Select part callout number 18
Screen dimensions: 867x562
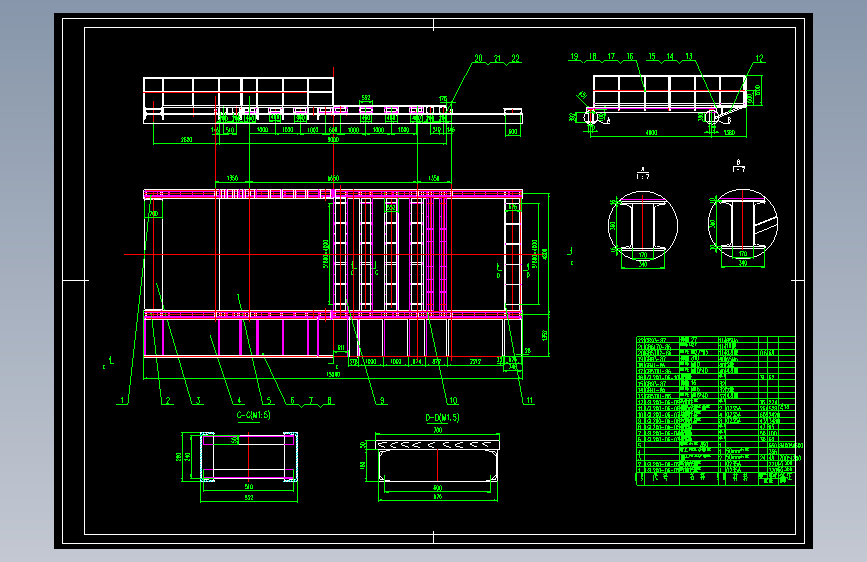pyautogui.click(x=593, y=56)
